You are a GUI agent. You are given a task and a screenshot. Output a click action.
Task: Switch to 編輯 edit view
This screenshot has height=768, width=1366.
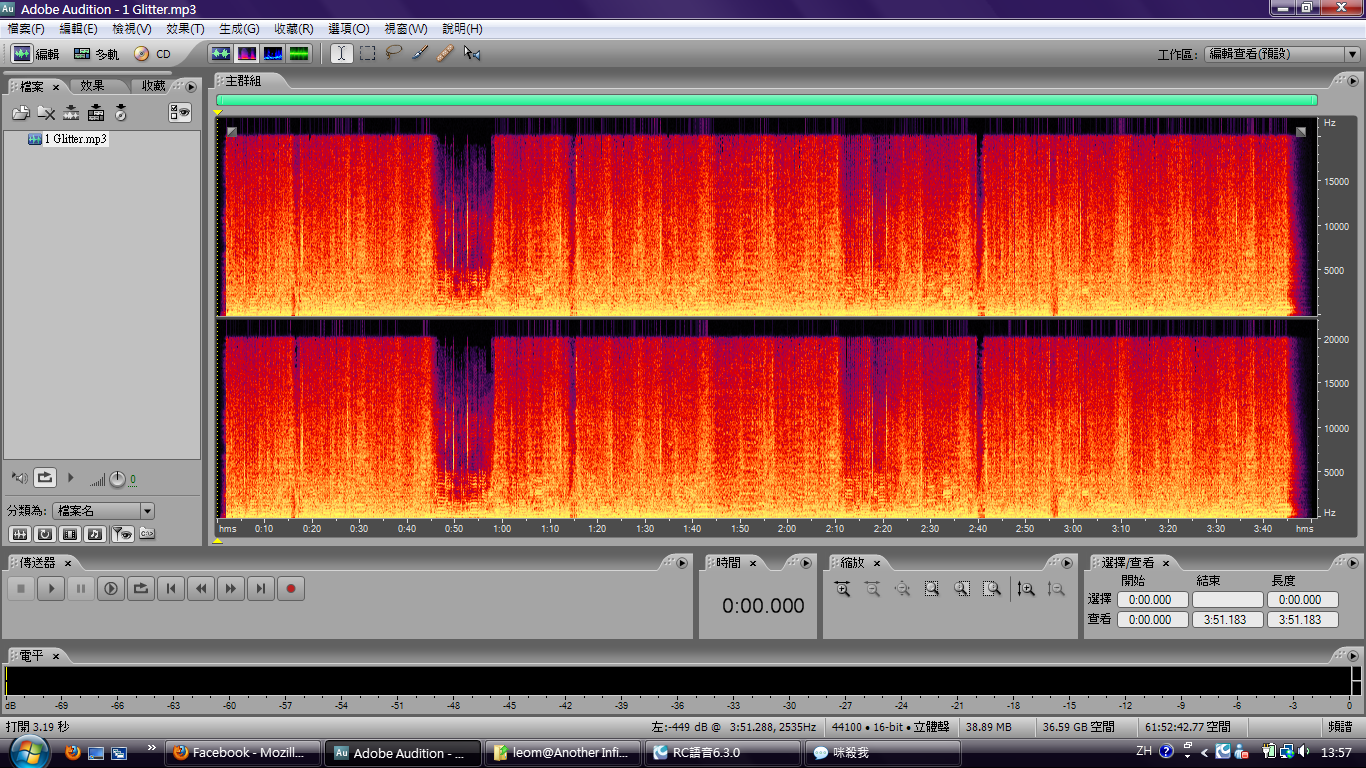pyautogui.click(x=36, y=54)
